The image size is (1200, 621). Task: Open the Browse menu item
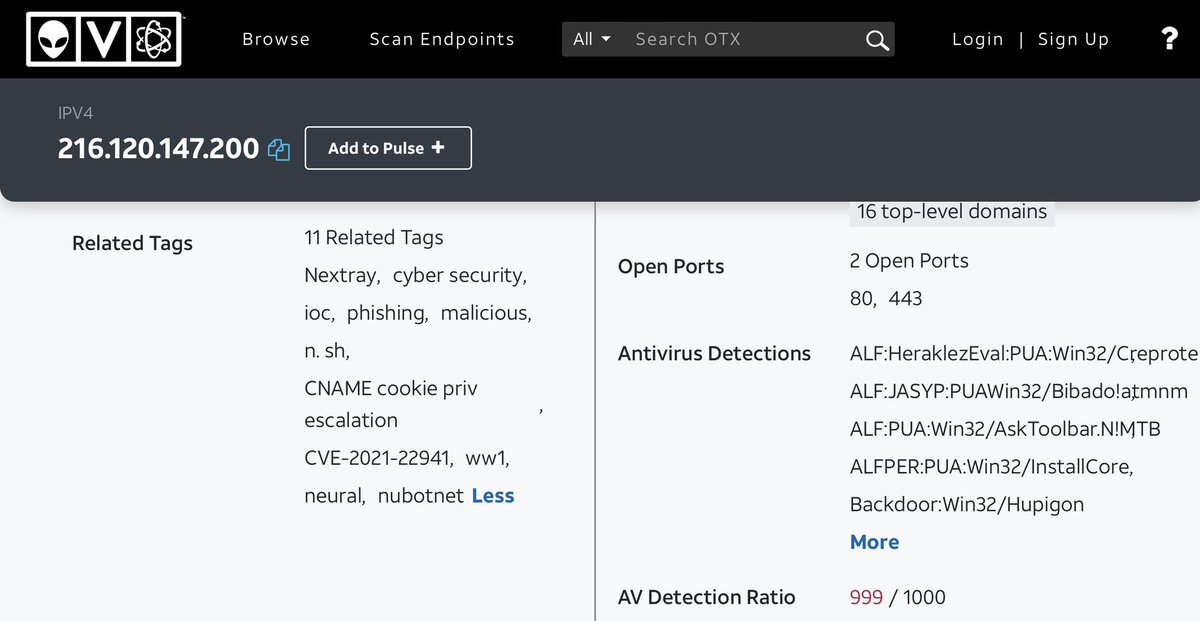[x=276, y=39]
